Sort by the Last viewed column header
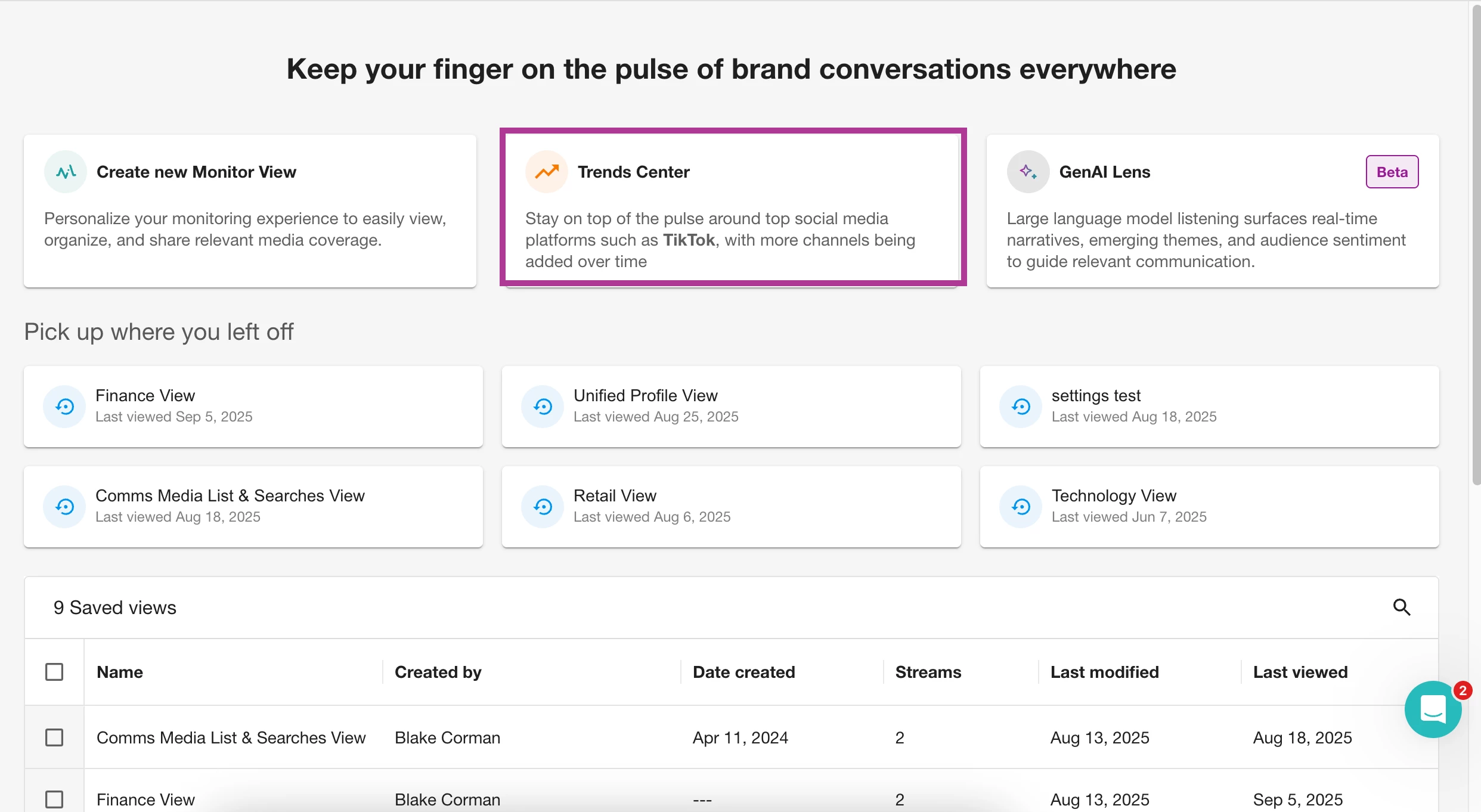 coord(1300,672)
